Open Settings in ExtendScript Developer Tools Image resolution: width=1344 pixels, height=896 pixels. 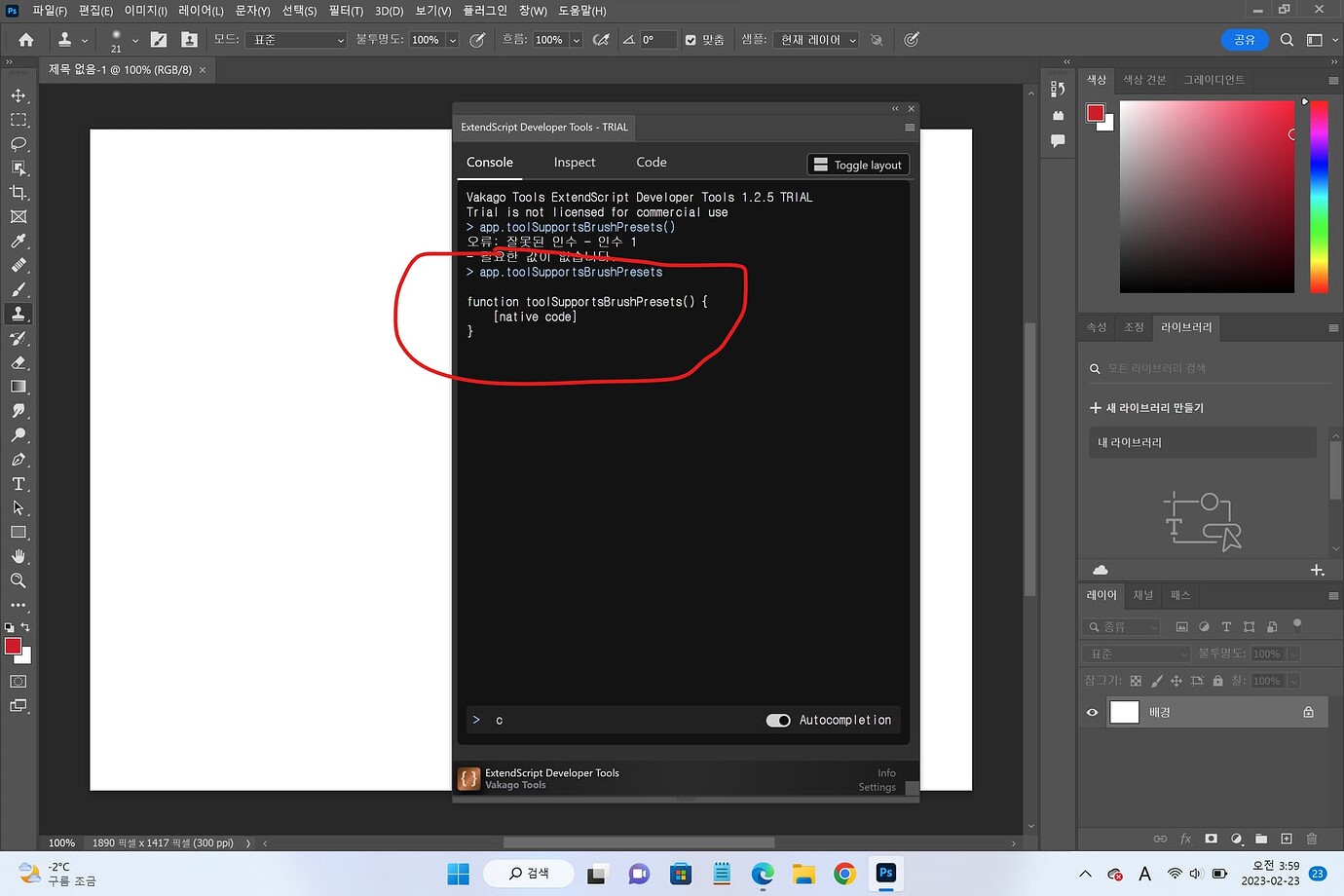(x=876, y=787)
